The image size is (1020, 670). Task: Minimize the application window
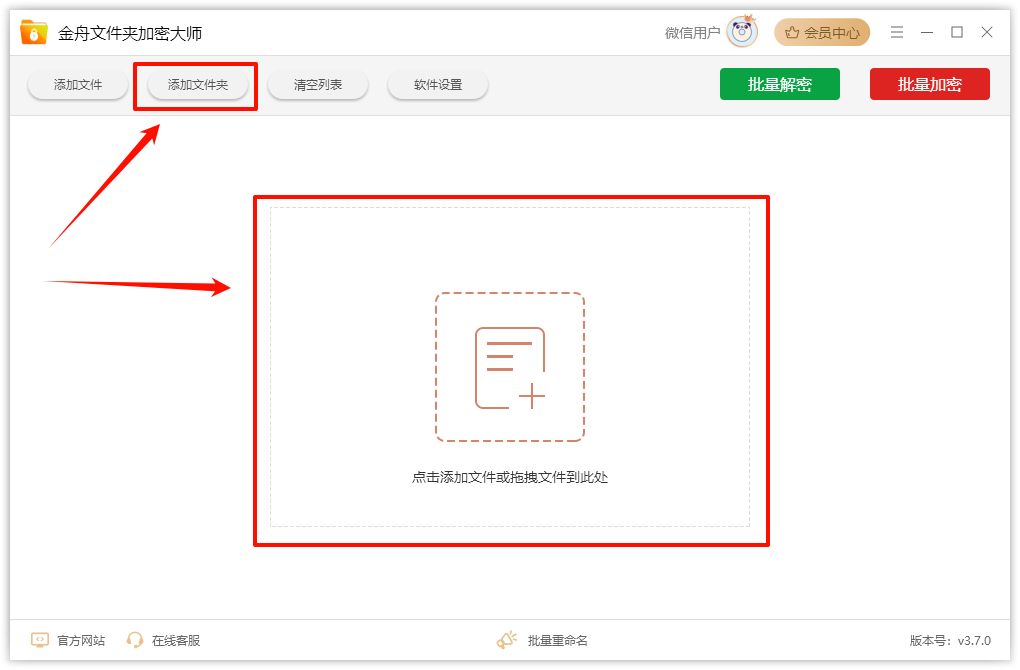927,33
